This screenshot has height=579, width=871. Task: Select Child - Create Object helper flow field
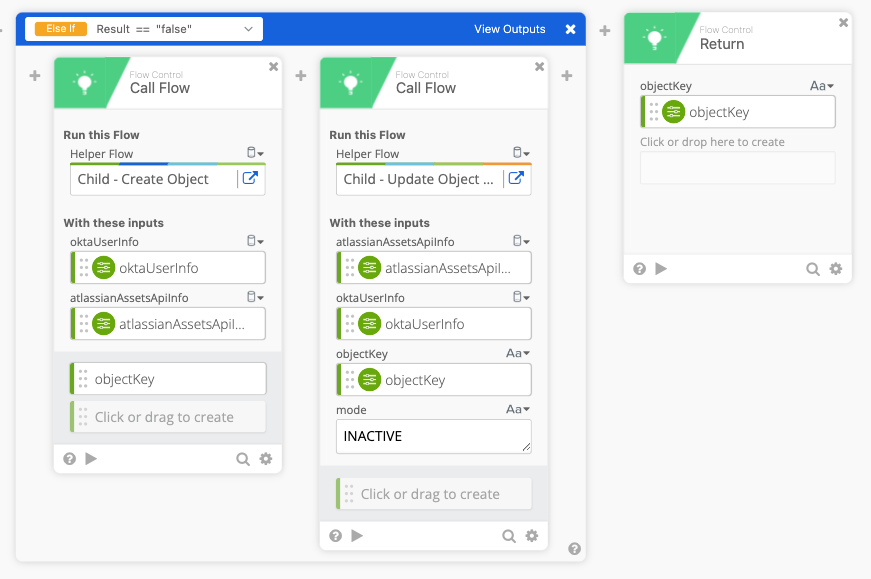(x=154, y=179)
